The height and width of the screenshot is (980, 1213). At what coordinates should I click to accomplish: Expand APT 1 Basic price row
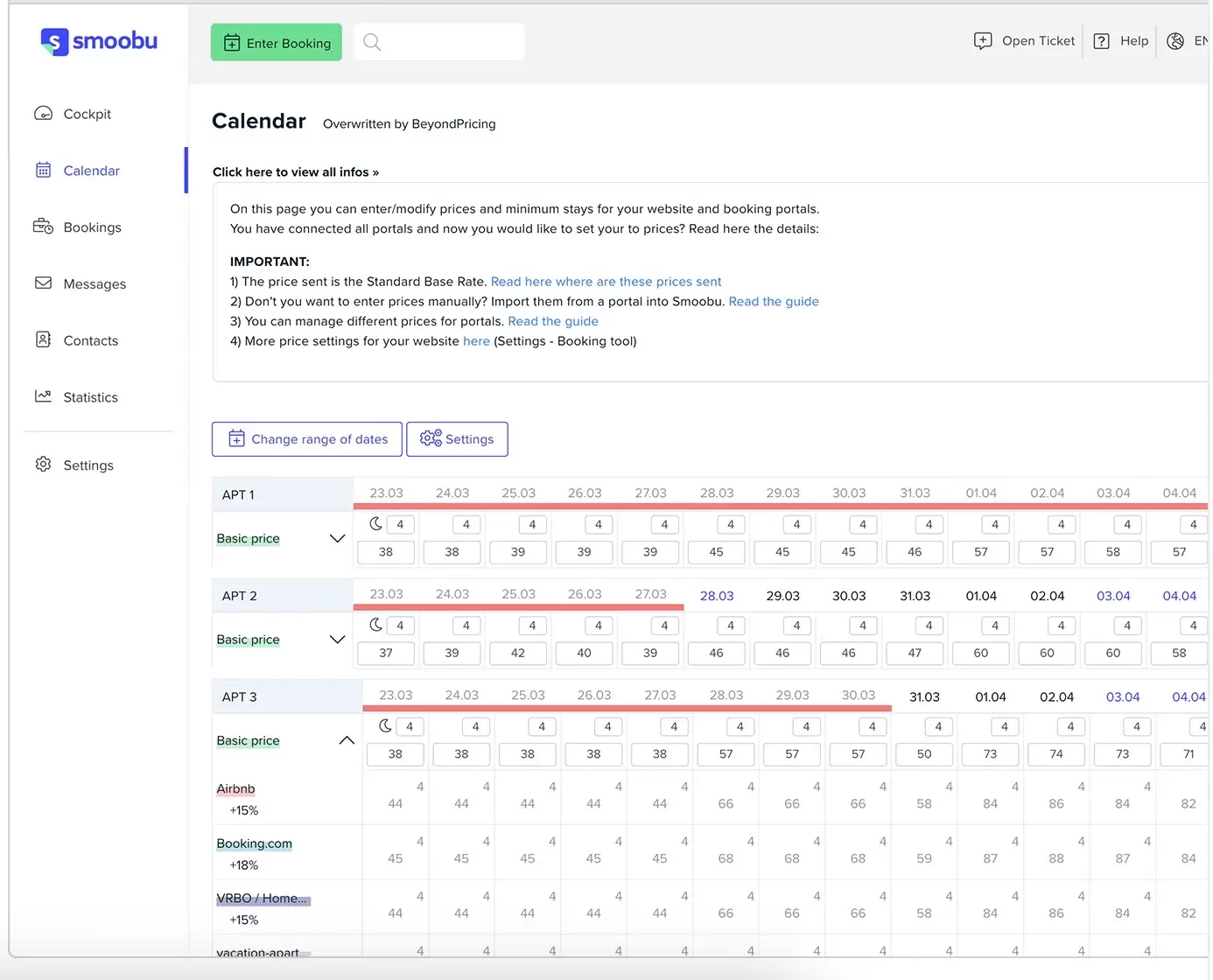pyautogui.click(x=337, y=538)
